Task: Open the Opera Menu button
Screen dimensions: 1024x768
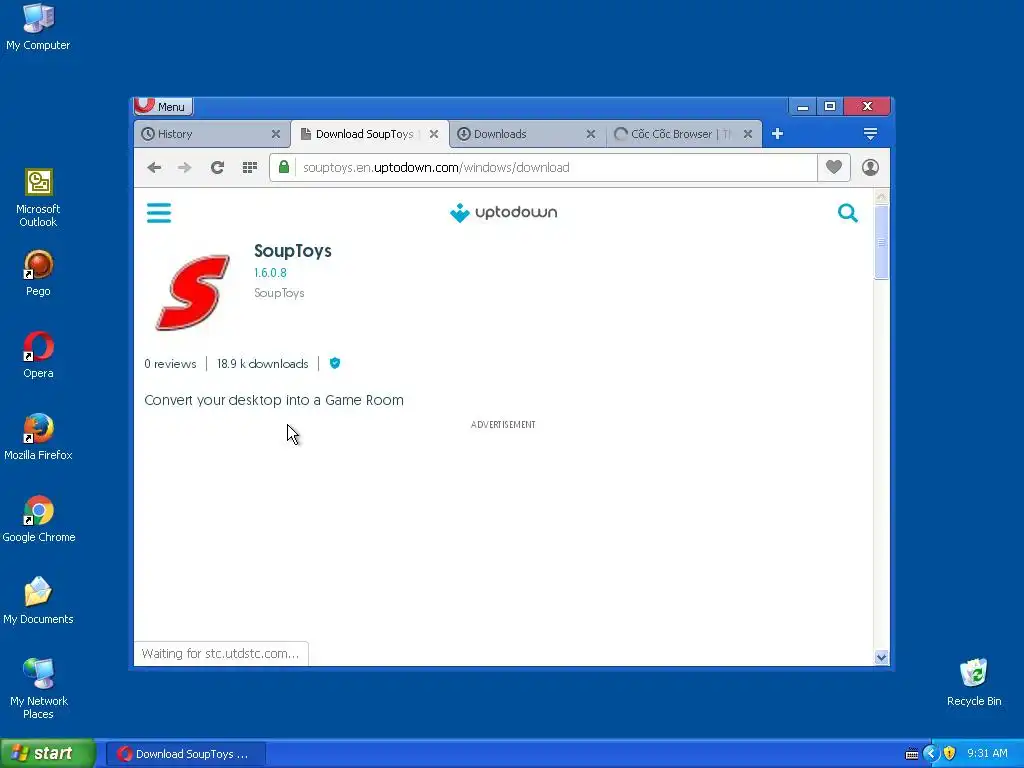Action: click(163, 106)
